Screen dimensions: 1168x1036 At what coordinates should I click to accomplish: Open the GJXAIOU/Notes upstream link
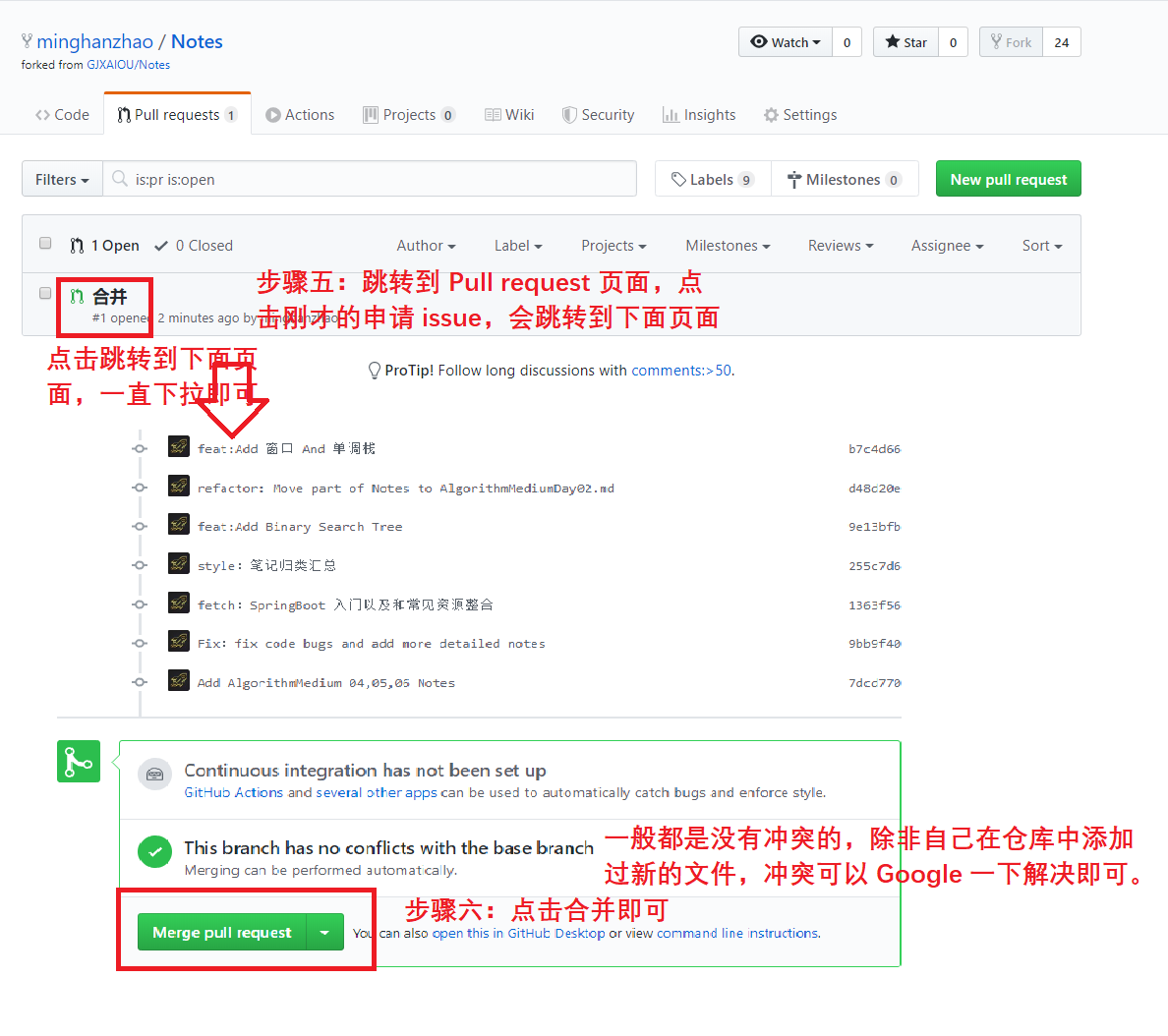(x=128, y=65)
